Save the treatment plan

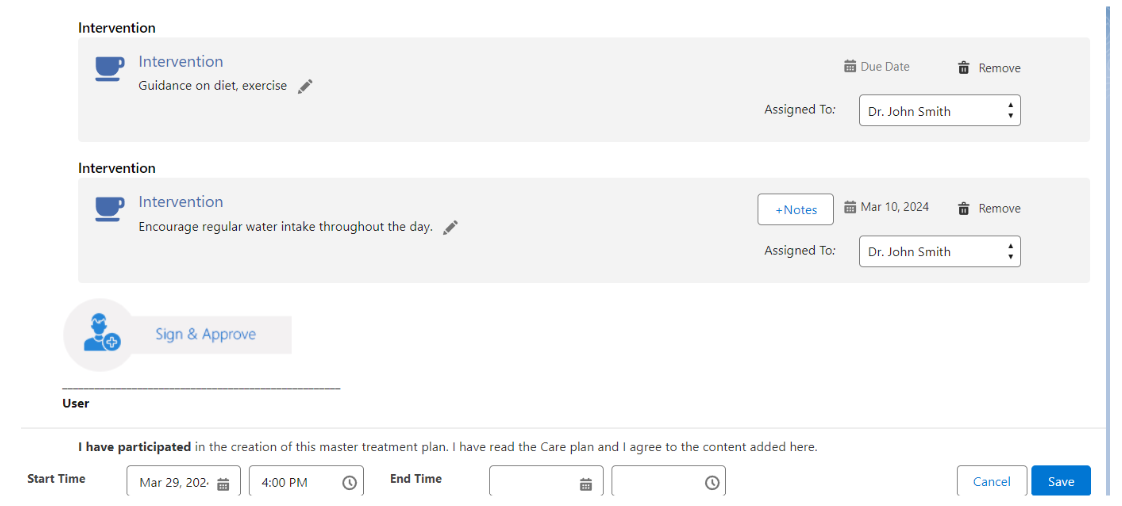tap(1060, 482)
